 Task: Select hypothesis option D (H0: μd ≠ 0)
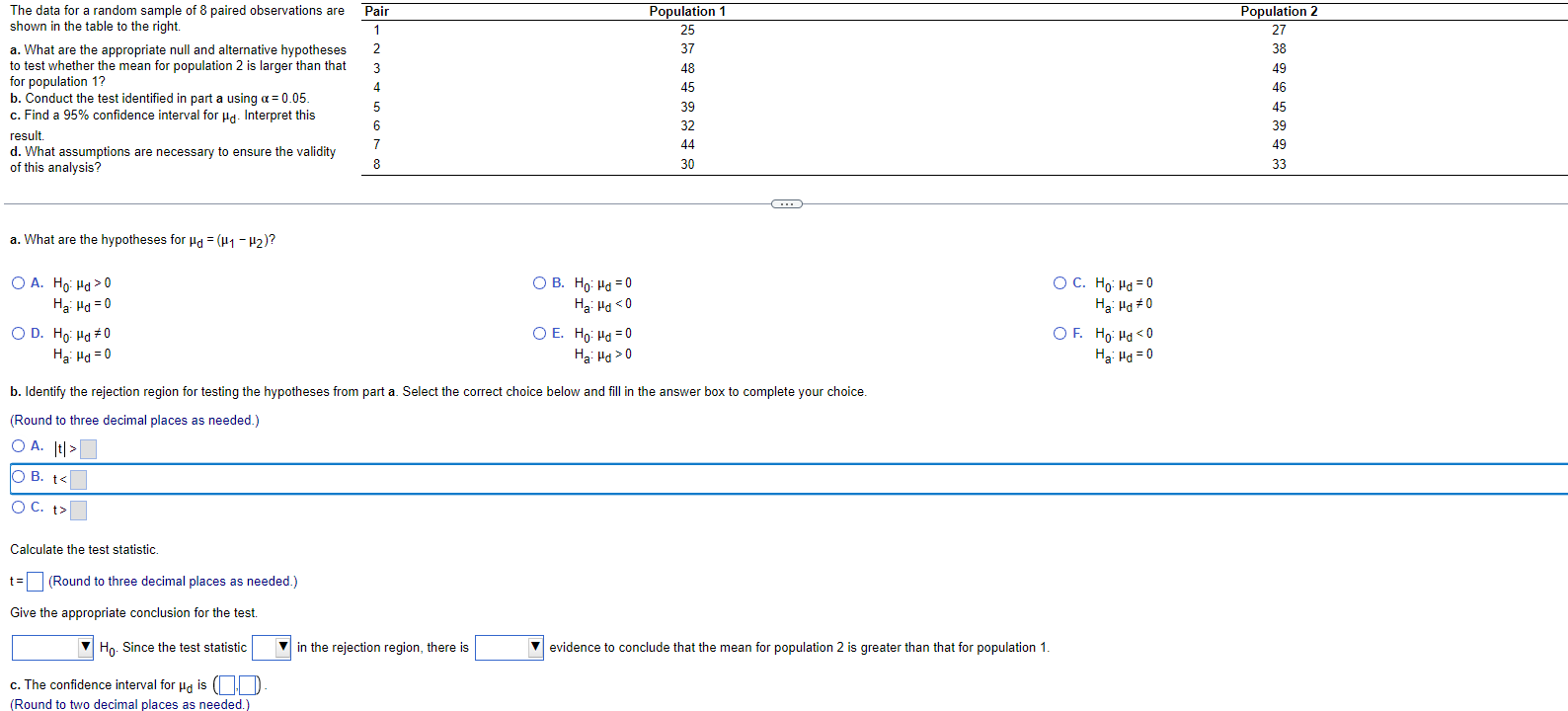[19, 334]
